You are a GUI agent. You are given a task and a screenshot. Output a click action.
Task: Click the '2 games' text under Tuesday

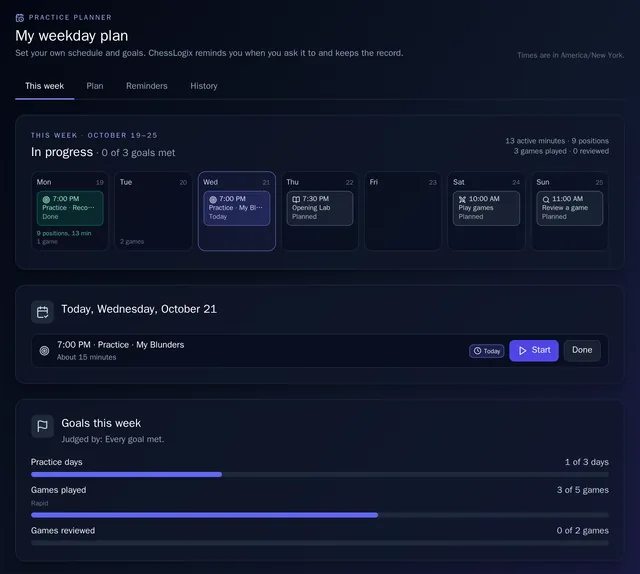click(x=132, y=241)
